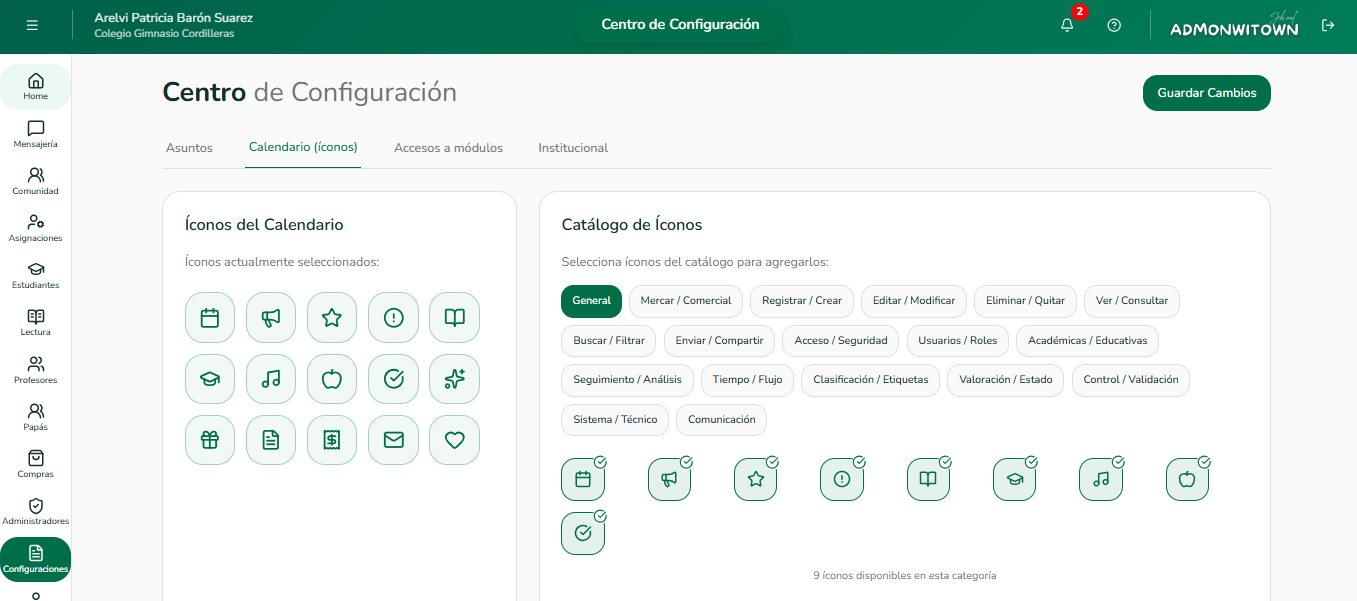
Task: Filter by Enviar / Compartir category
Action: pos(719,341)
